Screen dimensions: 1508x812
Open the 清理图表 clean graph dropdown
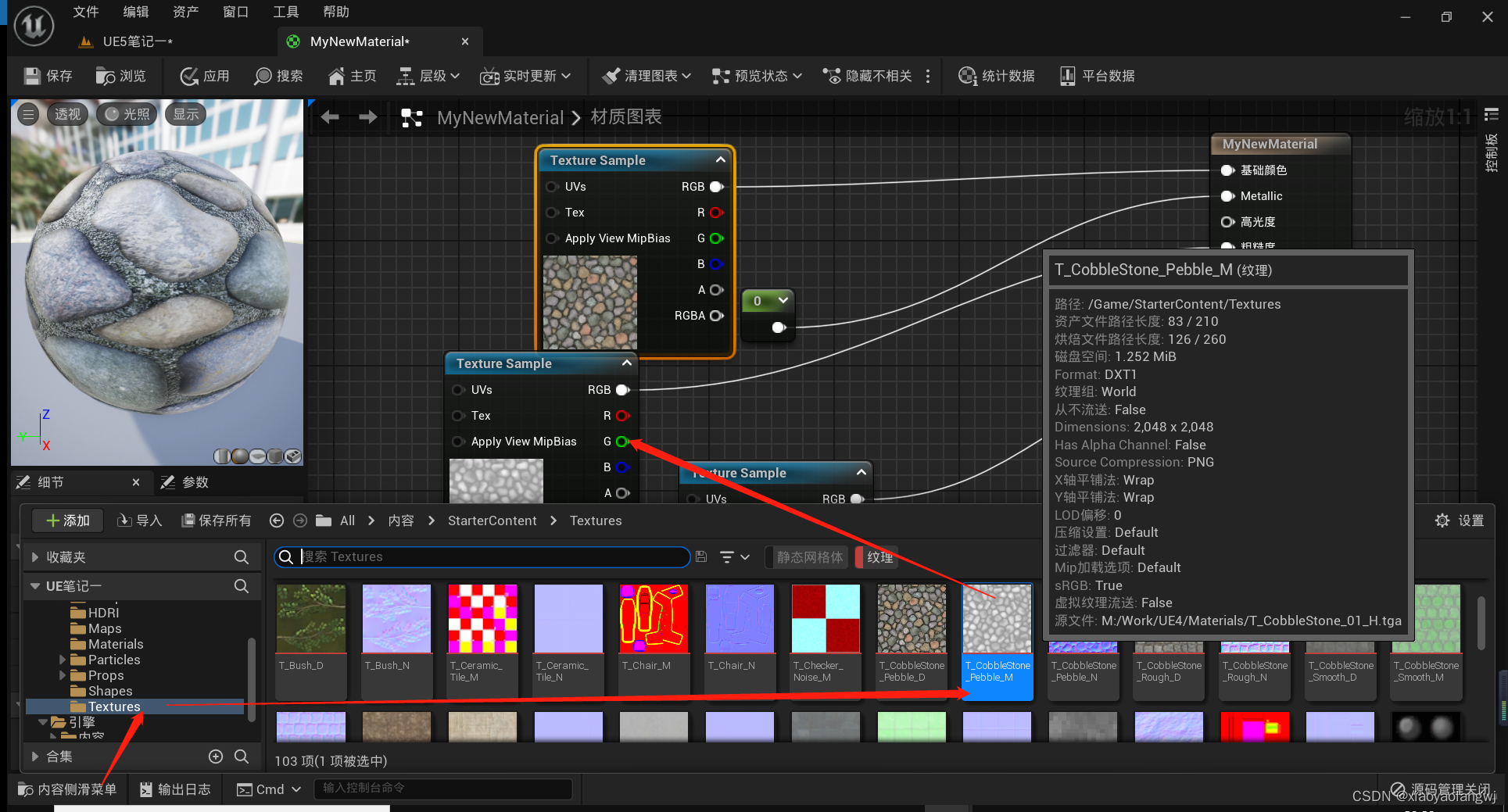click(x=647, y=76)
